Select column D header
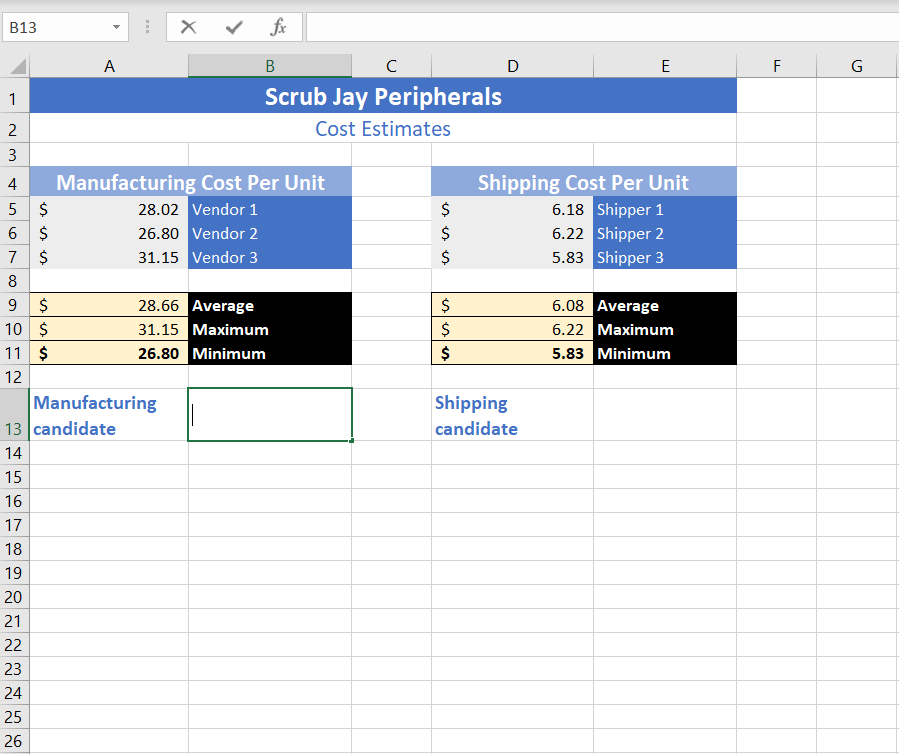899x754 pixels. pyautogui.click(x=513, y=66)
